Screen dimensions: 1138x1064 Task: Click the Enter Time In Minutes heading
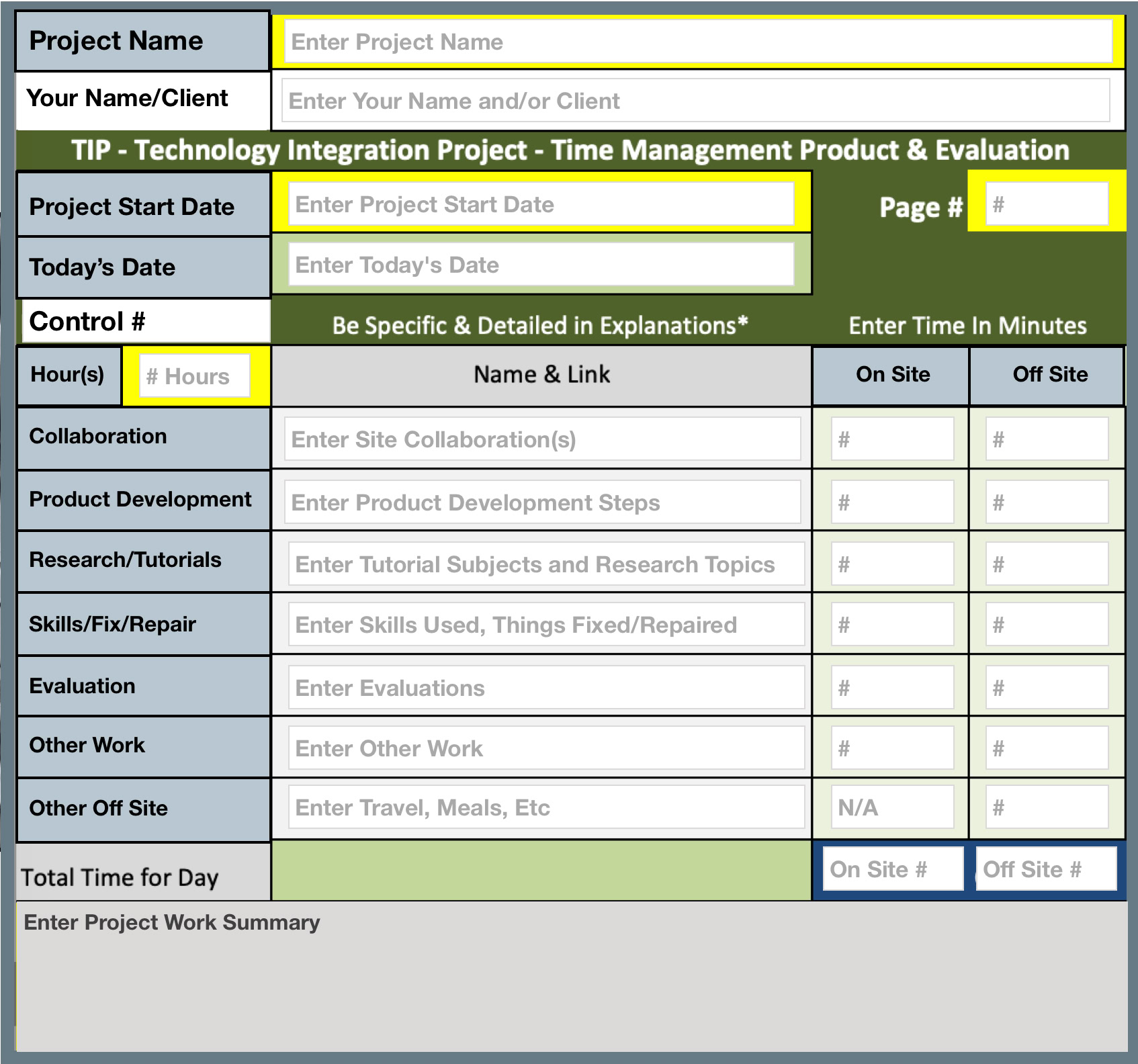(x=967, y=325)
